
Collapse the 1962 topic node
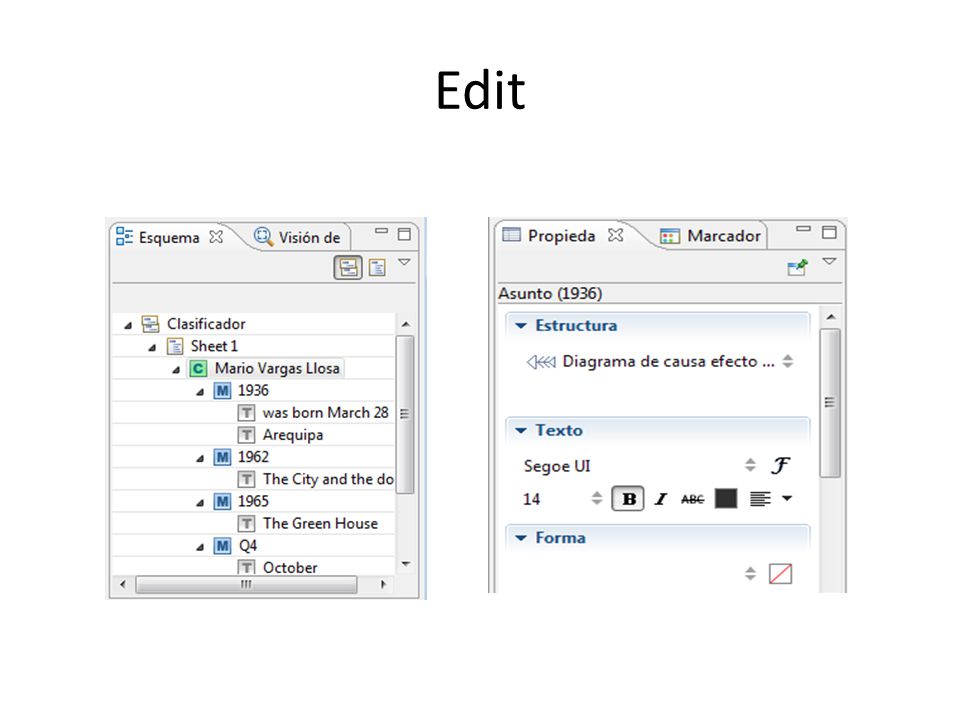(x=200, y=458)
